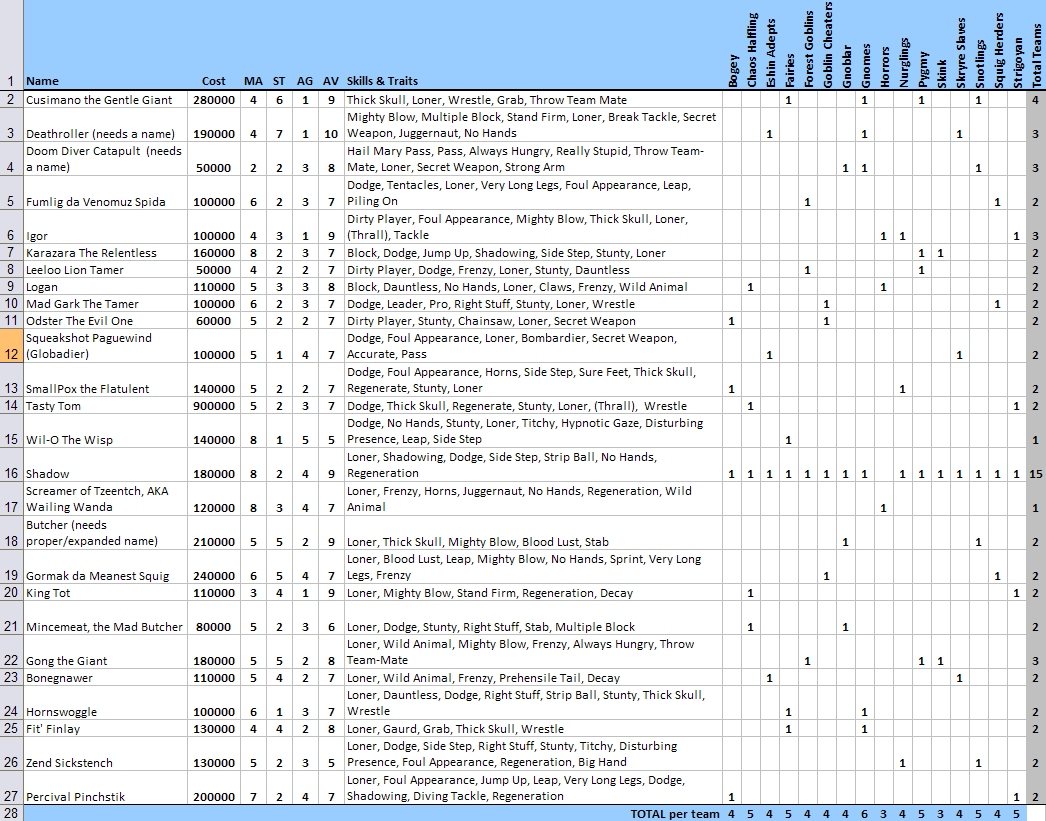Select the row 16 header
Viewport: 1046px width, 821px height.
11,465
